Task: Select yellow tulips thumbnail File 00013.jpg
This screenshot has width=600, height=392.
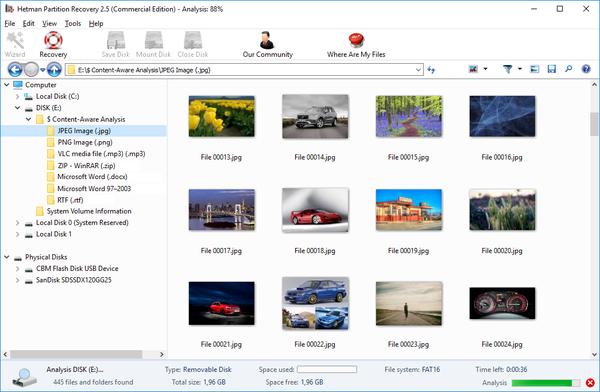Action: coord(222,116)
